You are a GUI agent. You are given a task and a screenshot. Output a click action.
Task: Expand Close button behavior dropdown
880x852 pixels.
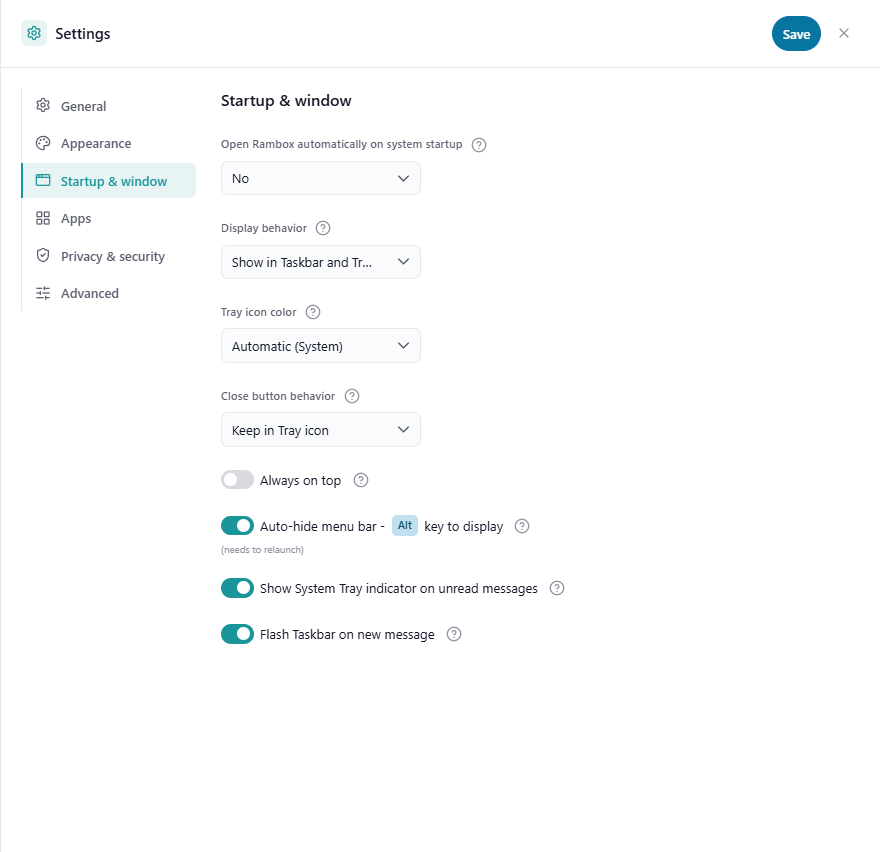(x=321, y=430)
